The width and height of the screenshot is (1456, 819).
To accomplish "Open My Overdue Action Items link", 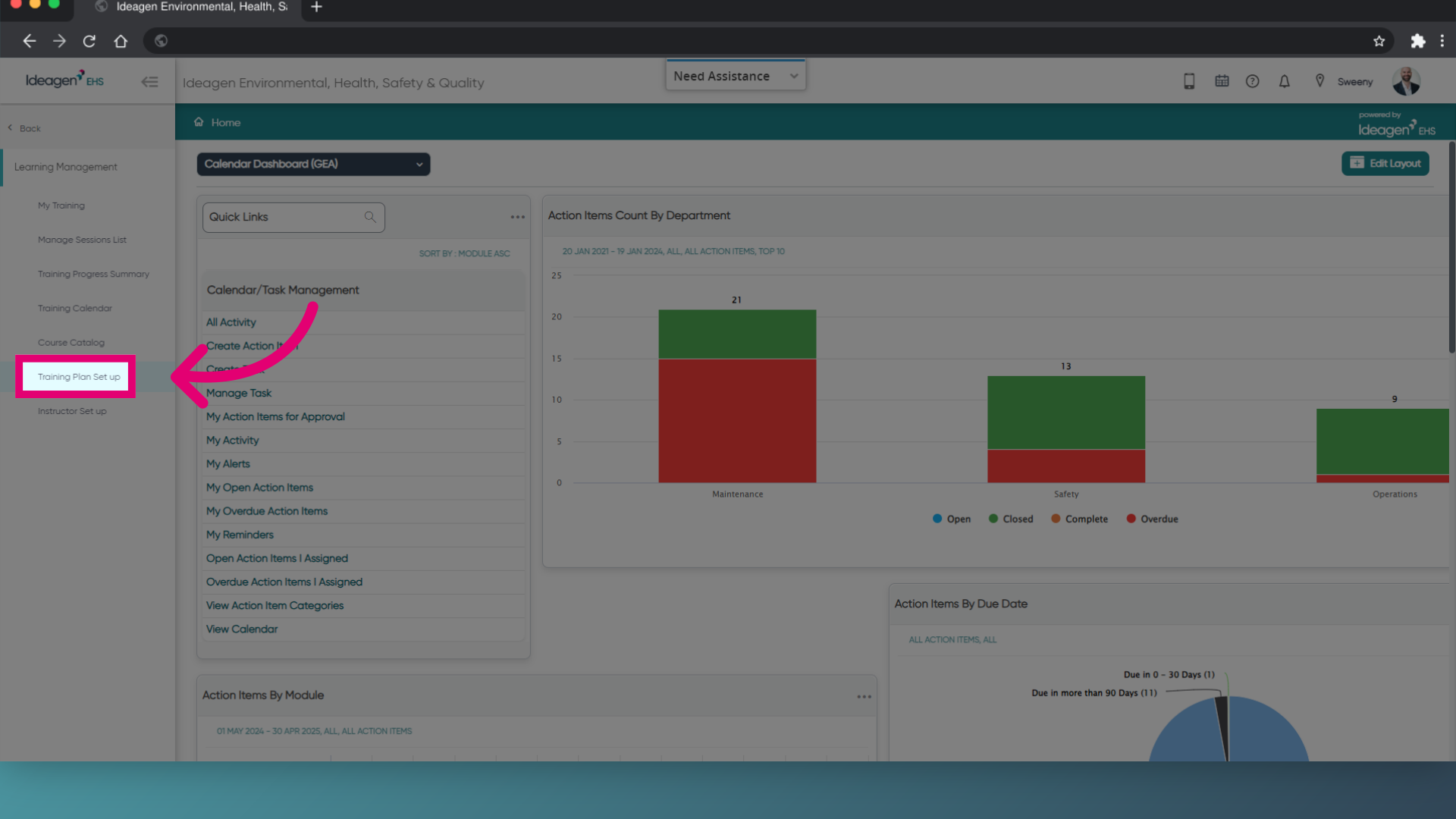I will tap(267, 510).
